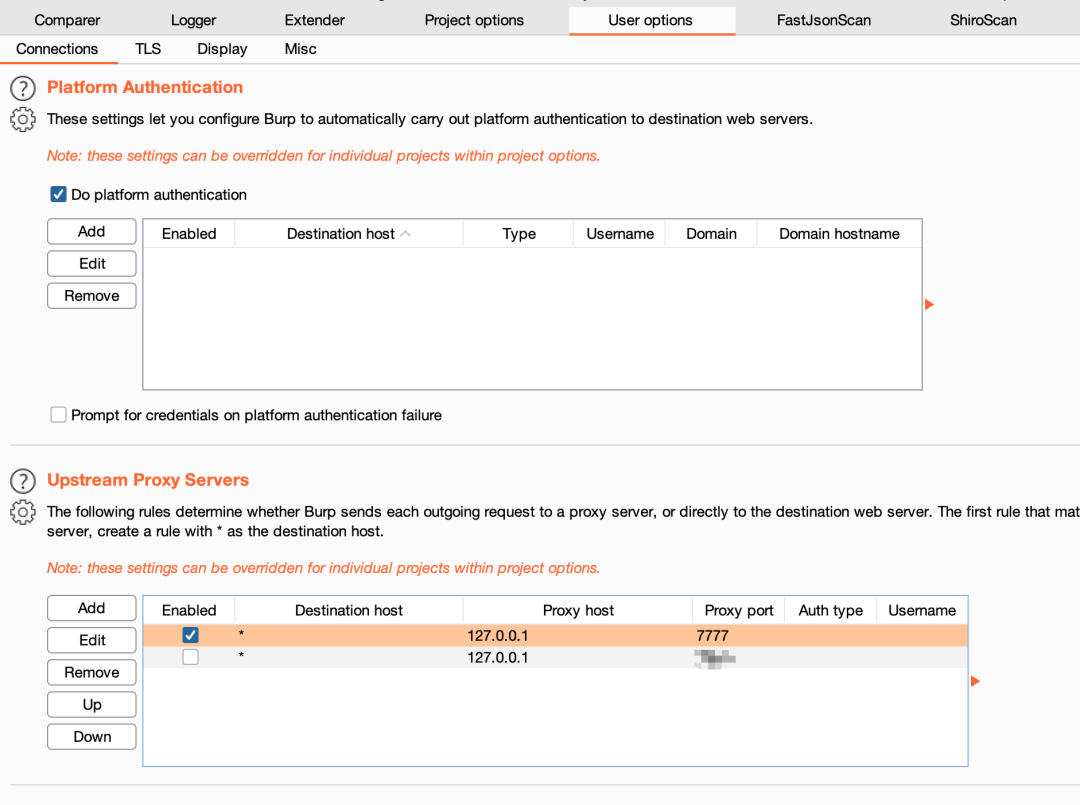This screenshot has width=1080, height=805.
Task: Click Upstream Proxy Servers gear icon
Action: pos(22,513)
